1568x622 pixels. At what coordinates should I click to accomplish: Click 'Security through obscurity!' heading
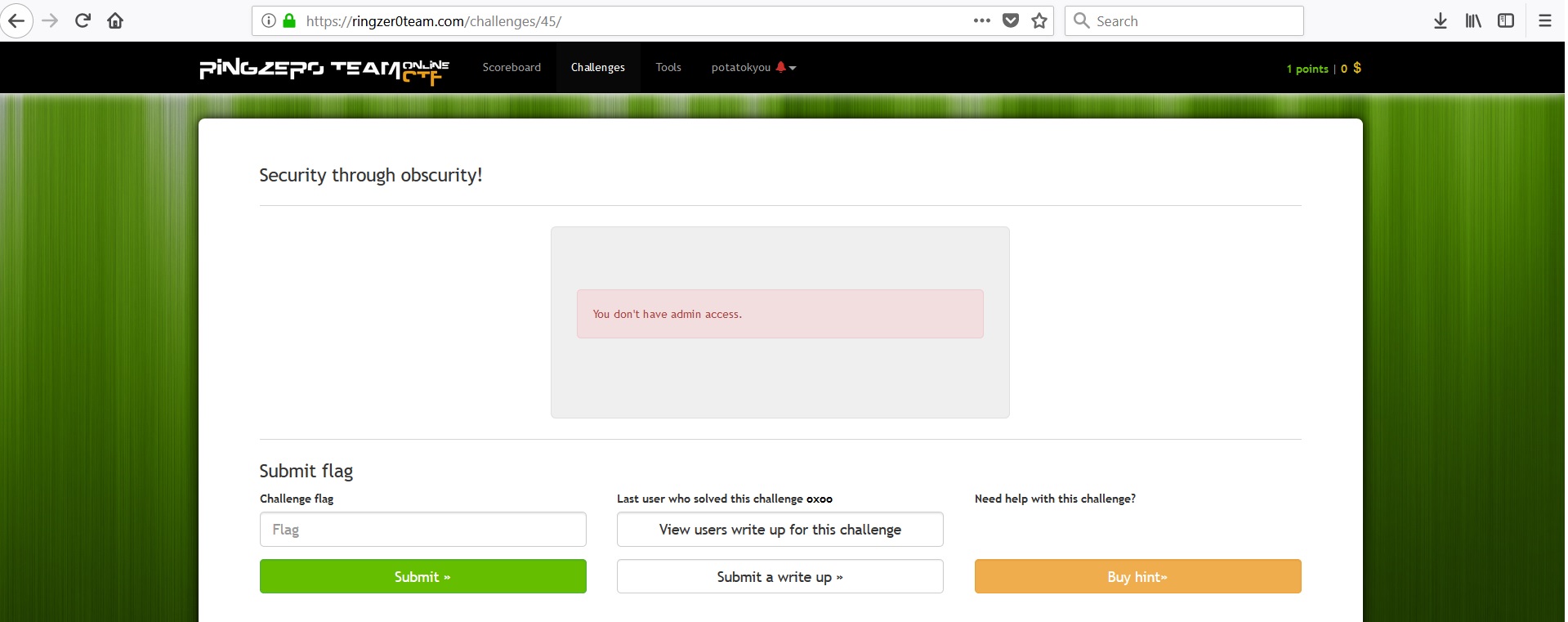pyautogui.click(x=371, y=175)
